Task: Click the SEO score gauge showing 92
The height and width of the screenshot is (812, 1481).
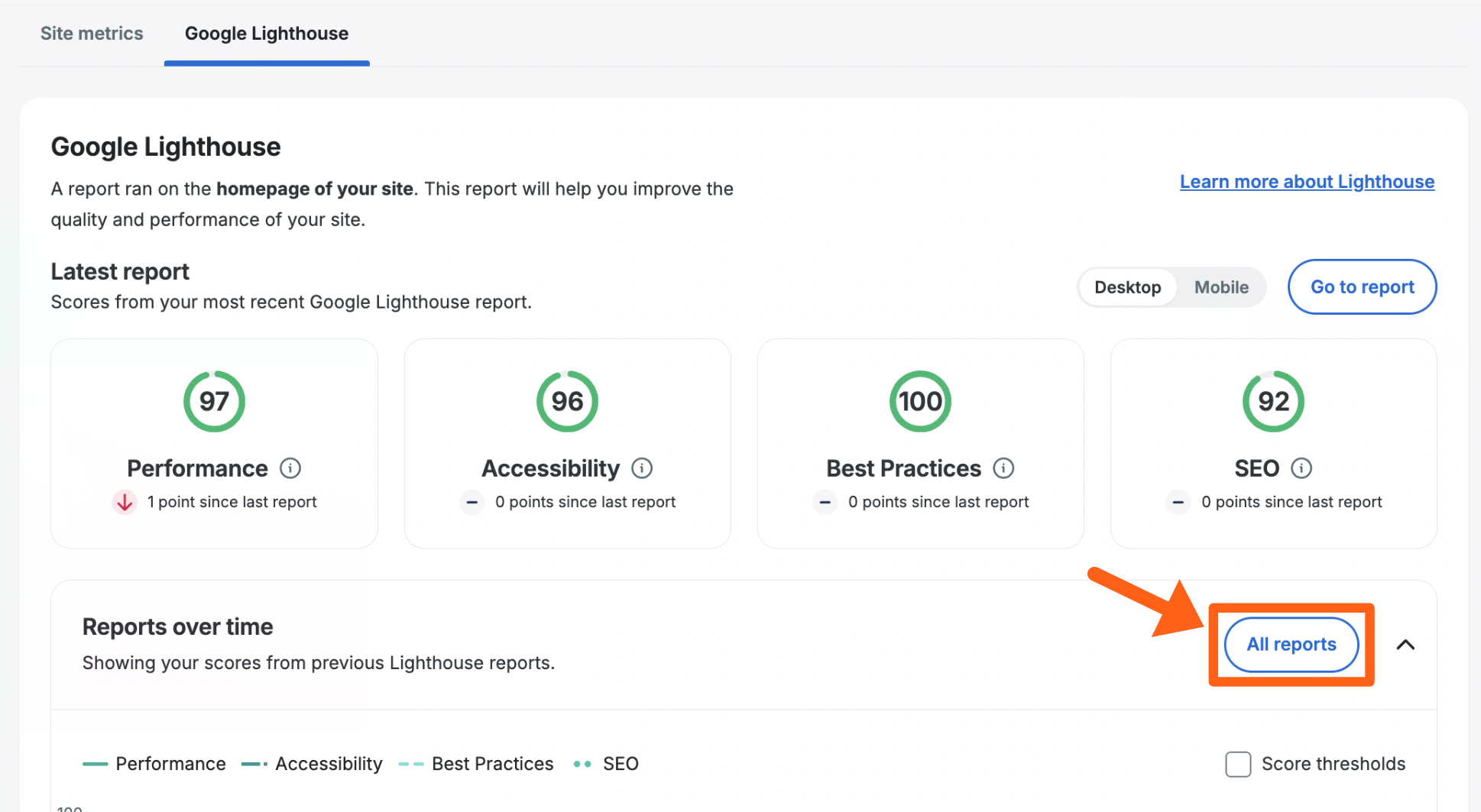Action: (1273, 401)
